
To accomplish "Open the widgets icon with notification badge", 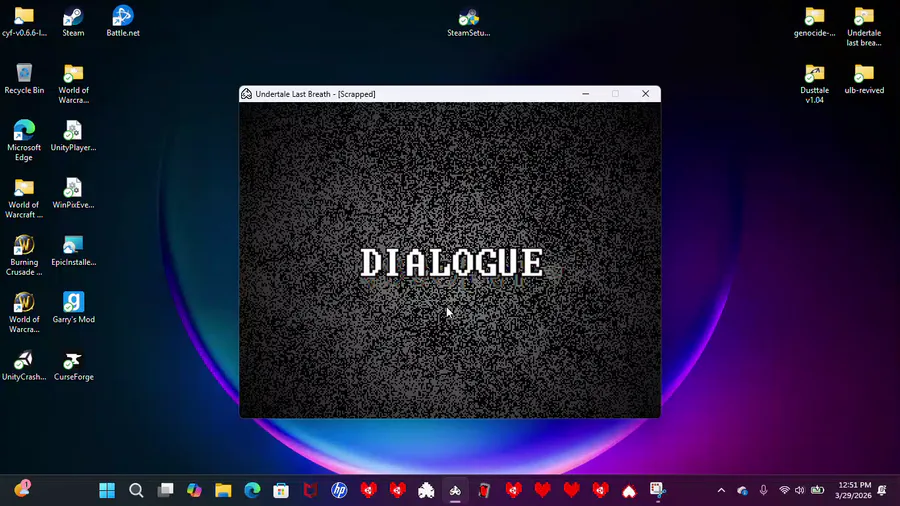I will [x=22, y=489].
